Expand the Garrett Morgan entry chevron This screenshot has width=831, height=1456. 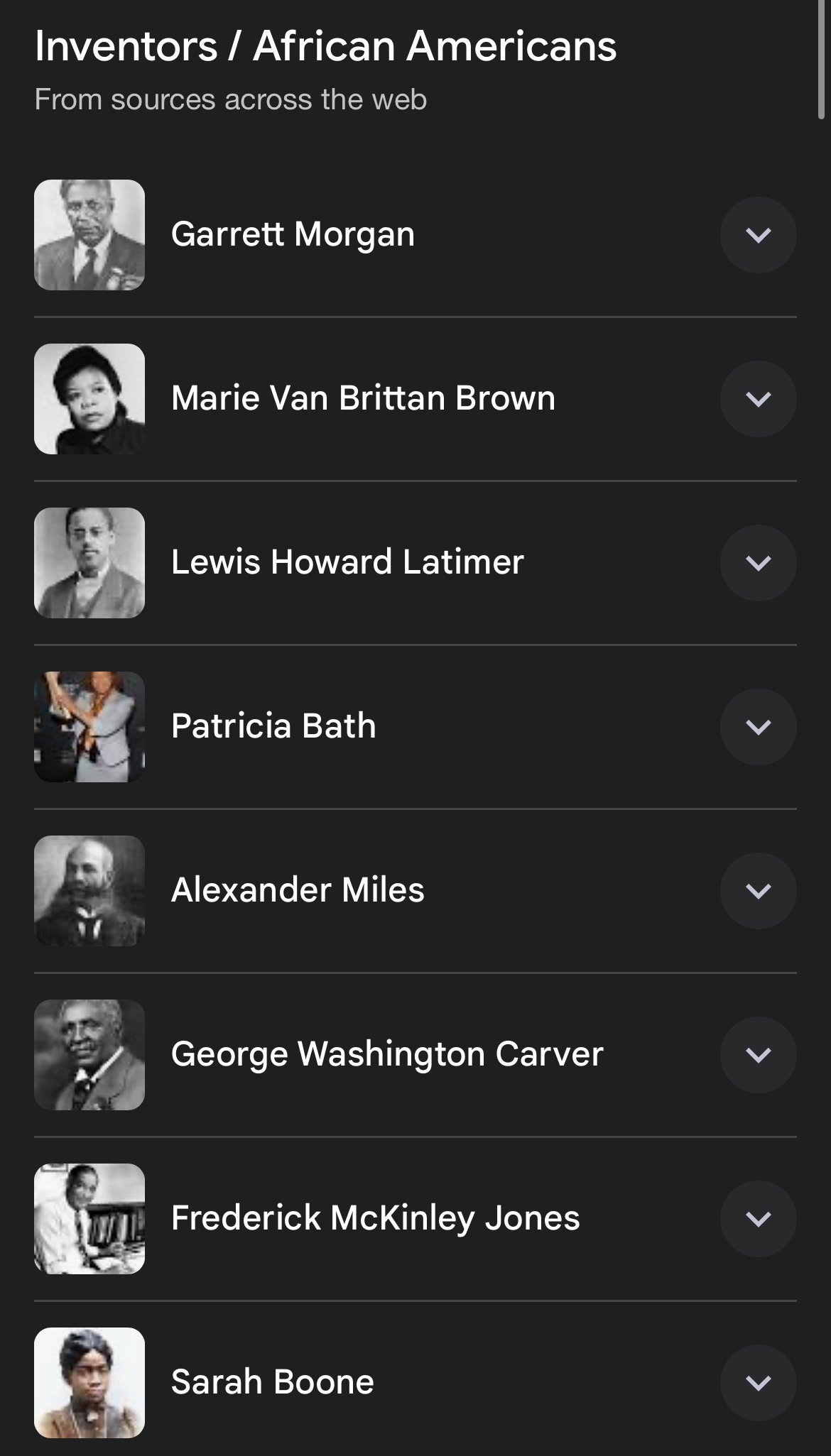[758, 235]
